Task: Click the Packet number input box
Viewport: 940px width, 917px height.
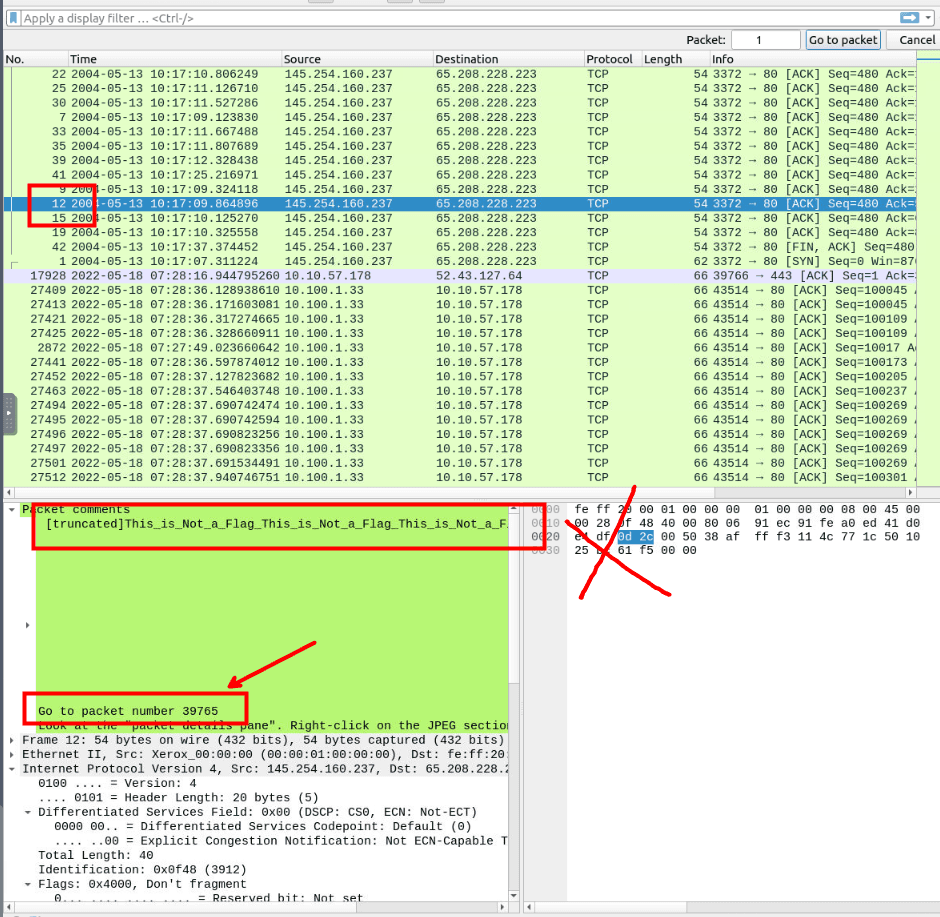Action: click(765, 40)
